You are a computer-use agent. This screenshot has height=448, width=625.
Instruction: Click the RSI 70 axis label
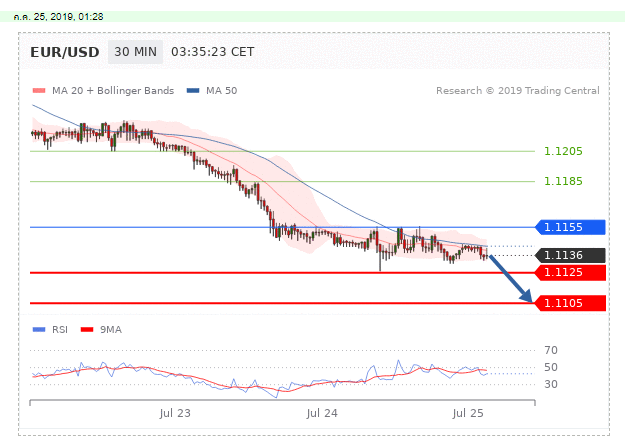(x=551, y=350)
